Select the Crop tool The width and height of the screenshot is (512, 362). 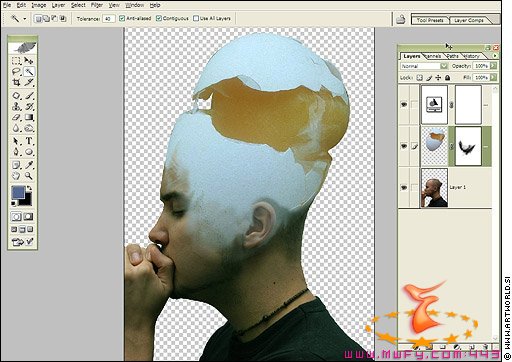(16, 82)
